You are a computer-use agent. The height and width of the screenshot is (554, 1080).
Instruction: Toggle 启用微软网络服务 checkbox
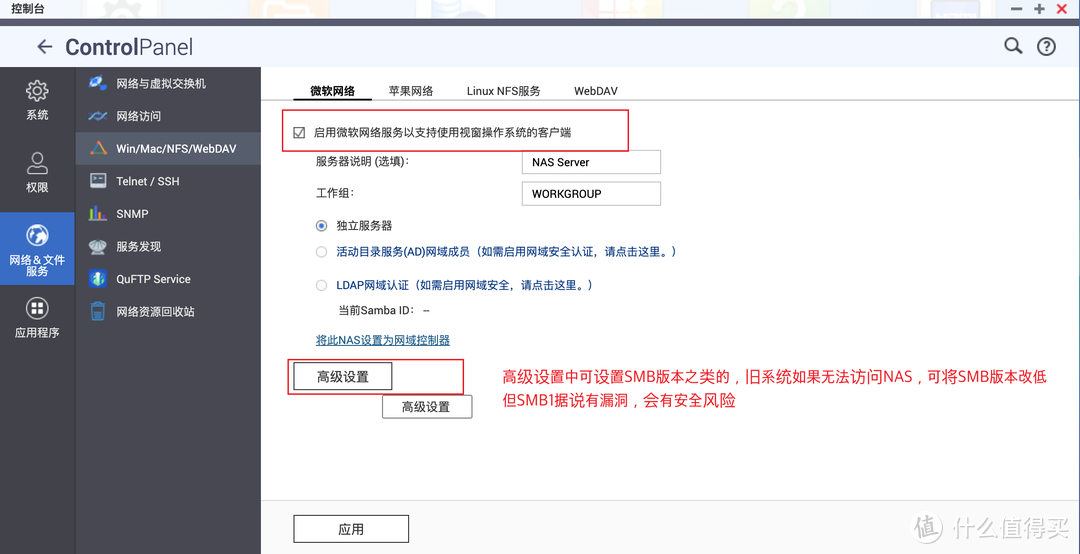[x=299, y=133]
